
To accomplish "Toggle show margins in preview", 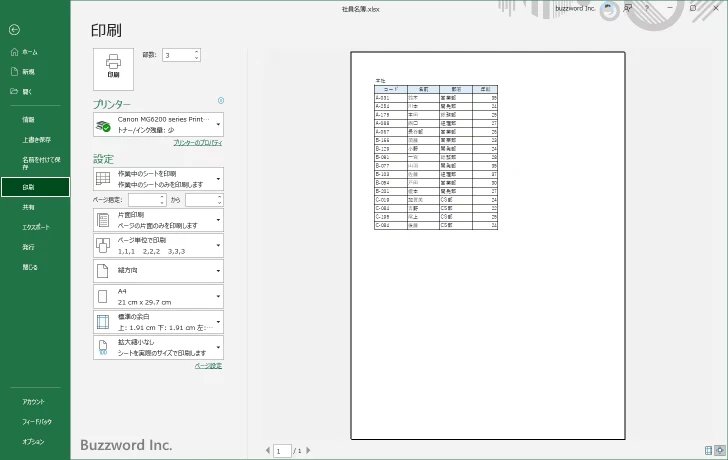I will tap(708, 450).
